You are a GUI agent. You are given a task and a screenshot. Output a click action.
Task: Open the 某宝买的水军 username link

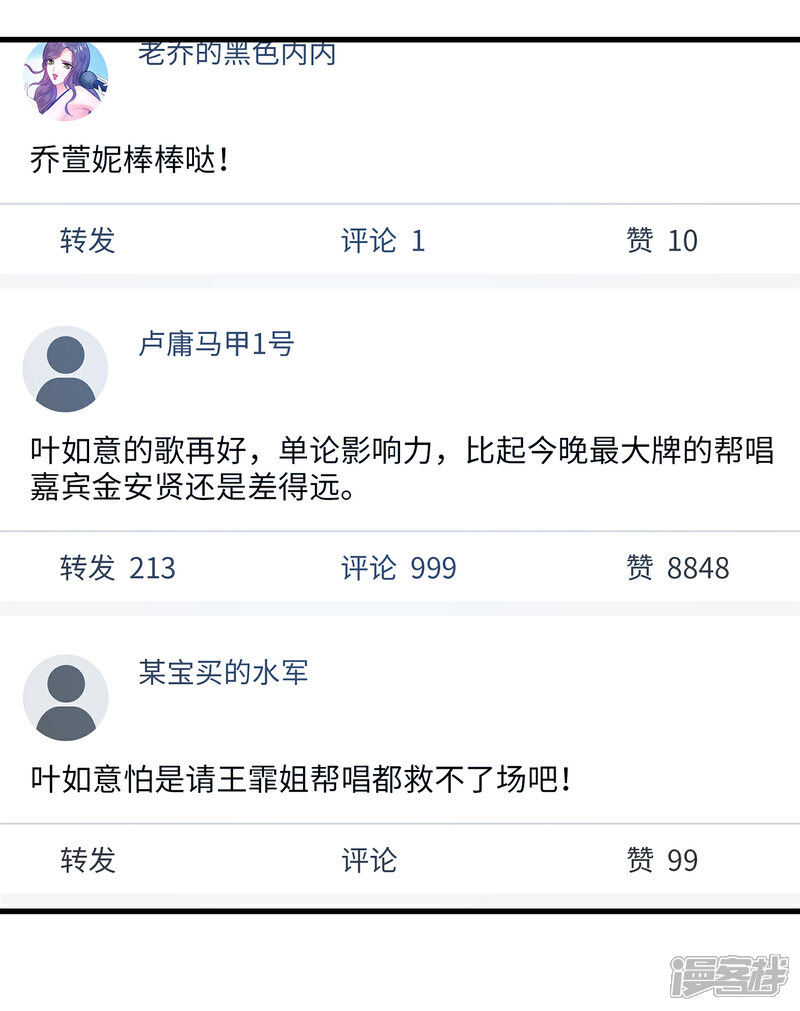(x=223, y=672)
